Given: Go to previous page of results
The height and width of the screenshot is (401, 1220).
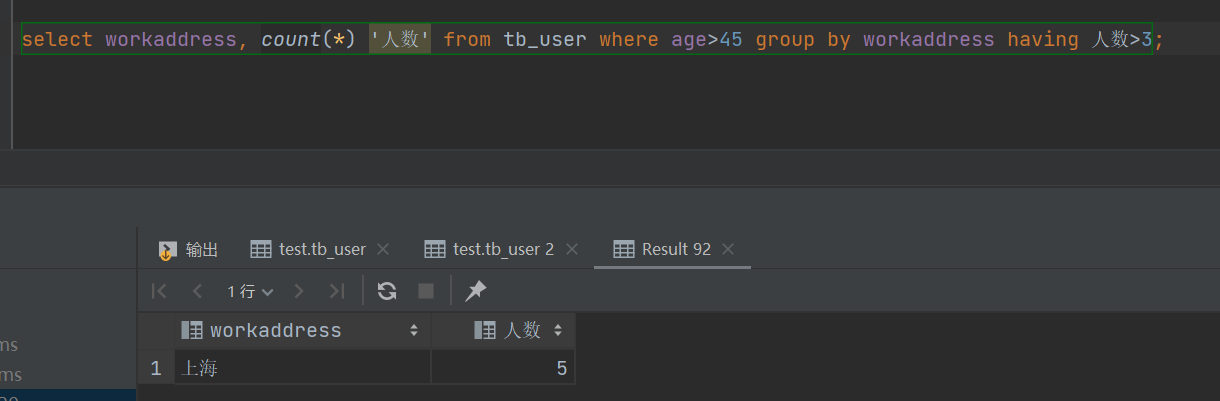Looking at the screenshot, I should 197,291.
